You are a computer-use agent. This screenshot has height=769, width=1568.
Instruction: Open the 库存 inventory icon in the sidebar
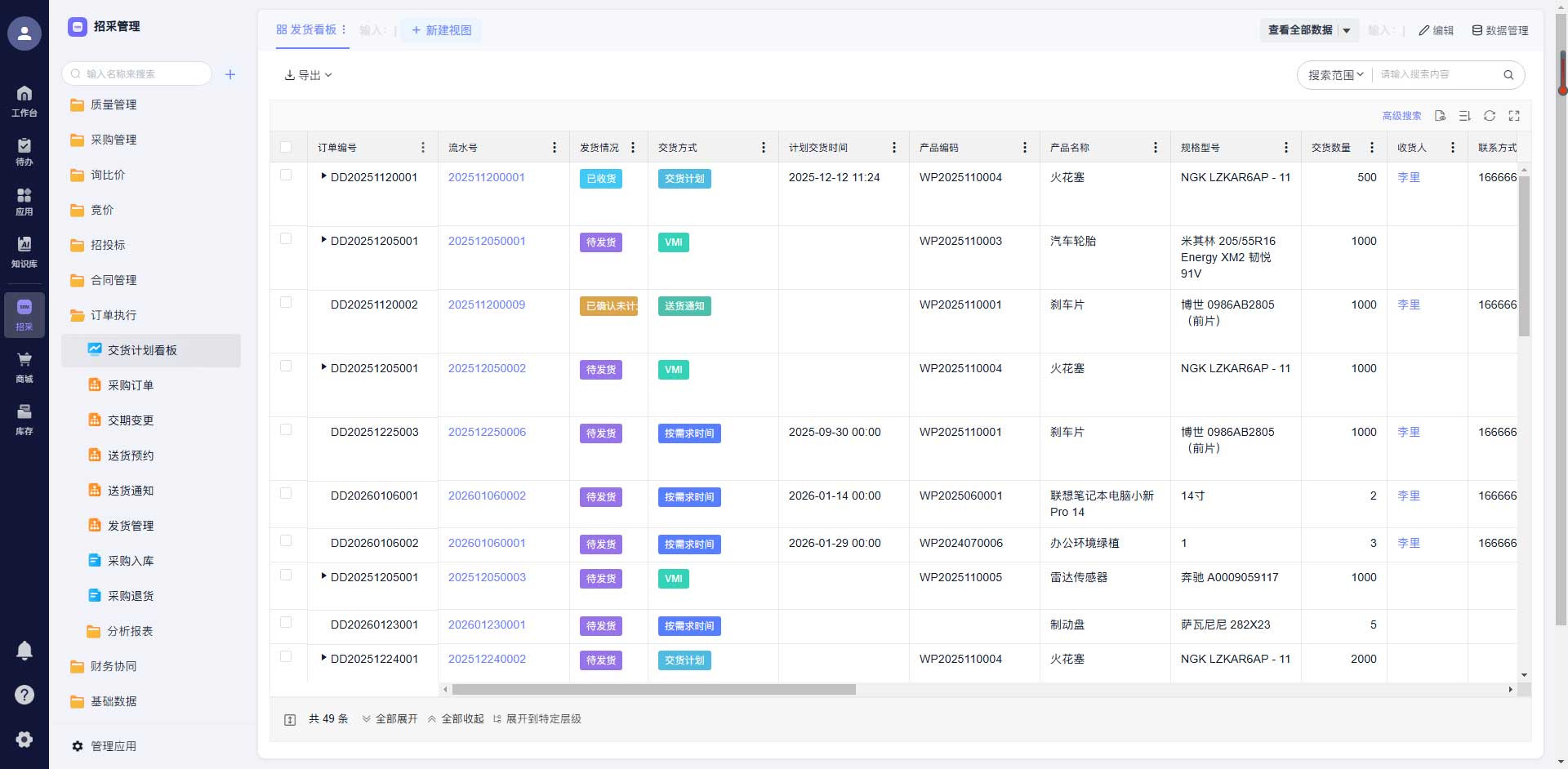[24, 419]
